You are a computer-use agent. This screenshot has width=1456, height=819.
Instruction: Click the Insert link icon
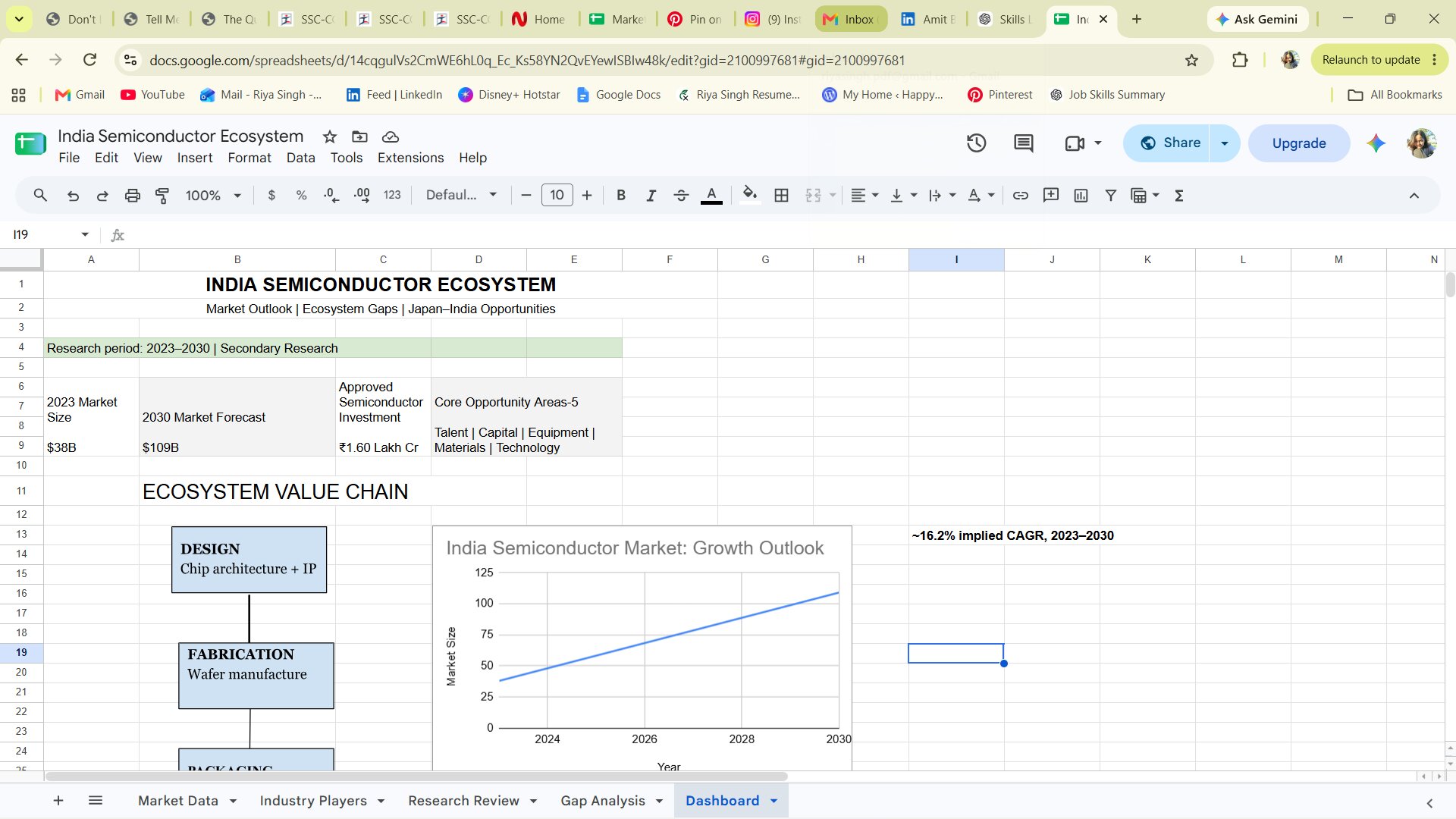click(1021, 196)
